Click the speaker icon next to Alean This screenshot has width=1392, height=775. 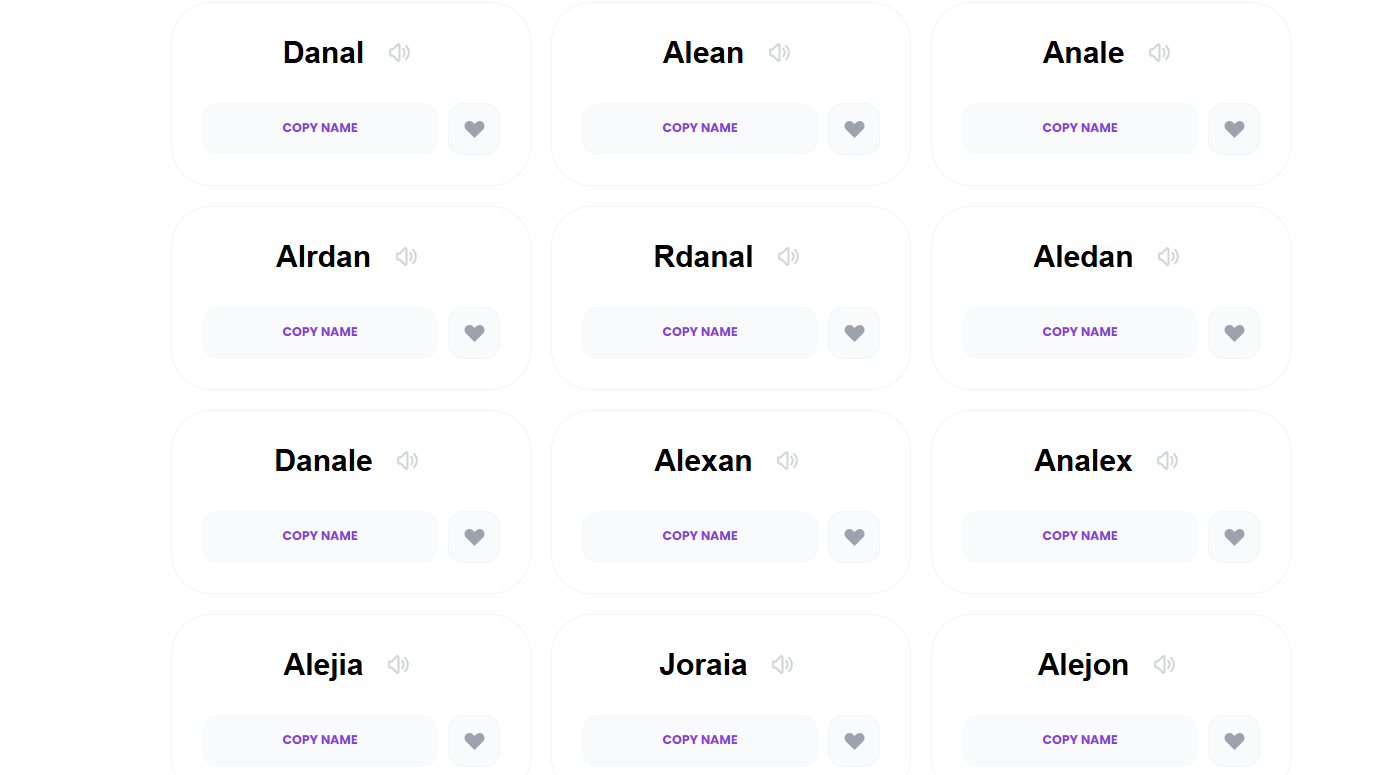pos(779,52)
